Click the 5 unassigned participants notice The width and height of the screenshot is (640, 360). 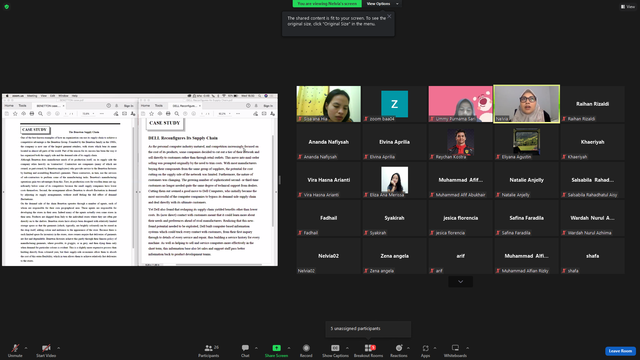(x=368, y=329)
